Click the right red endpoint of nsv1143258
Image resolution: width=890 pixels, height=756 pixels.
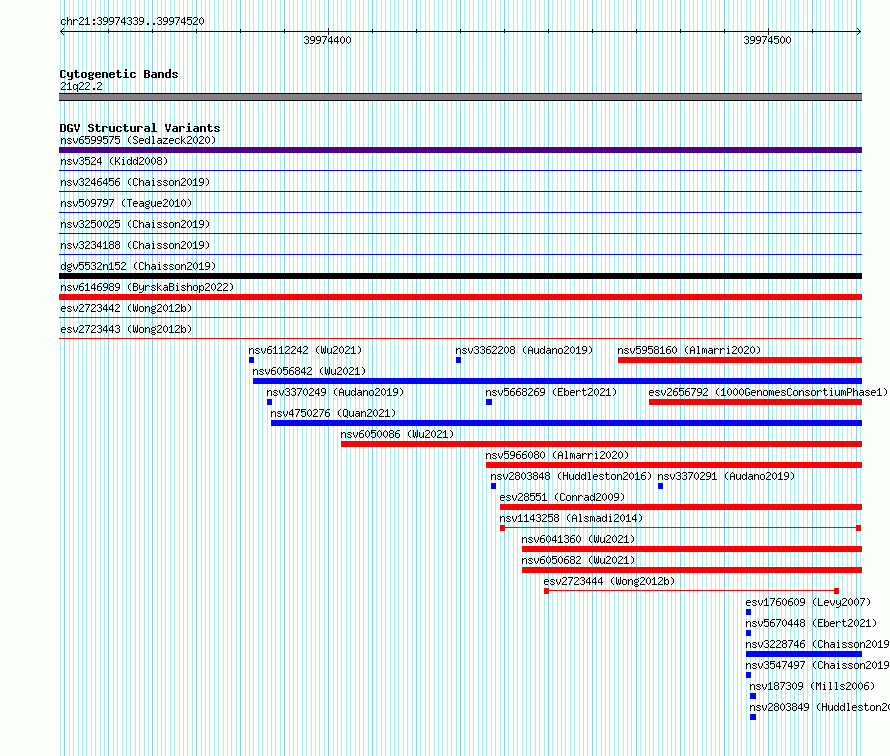point(859,528)
